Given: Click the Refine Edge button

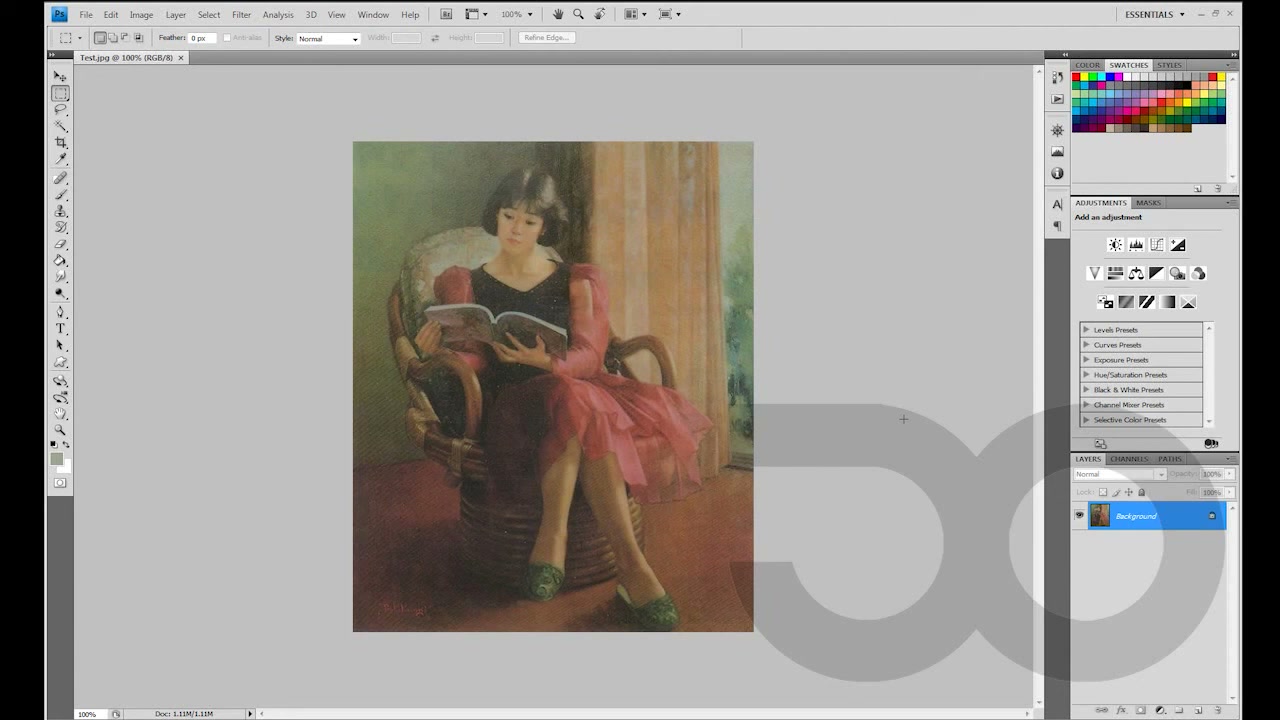Looking at the screenshot, I should click(547, 38).
